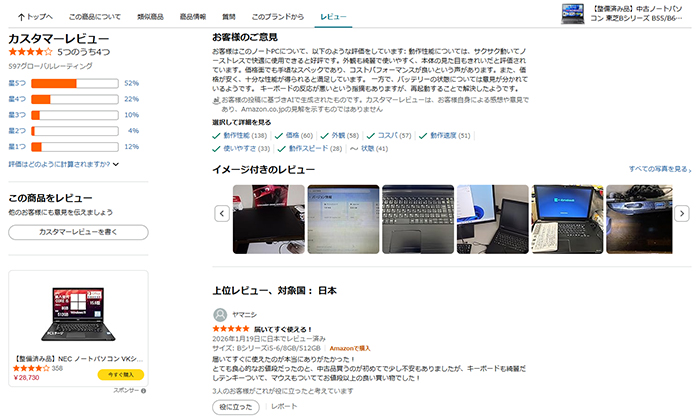Viewport: 700px width, 420px height.
Task: Open the sponsored NEC laptop image
Action: [x=78, y=315]
